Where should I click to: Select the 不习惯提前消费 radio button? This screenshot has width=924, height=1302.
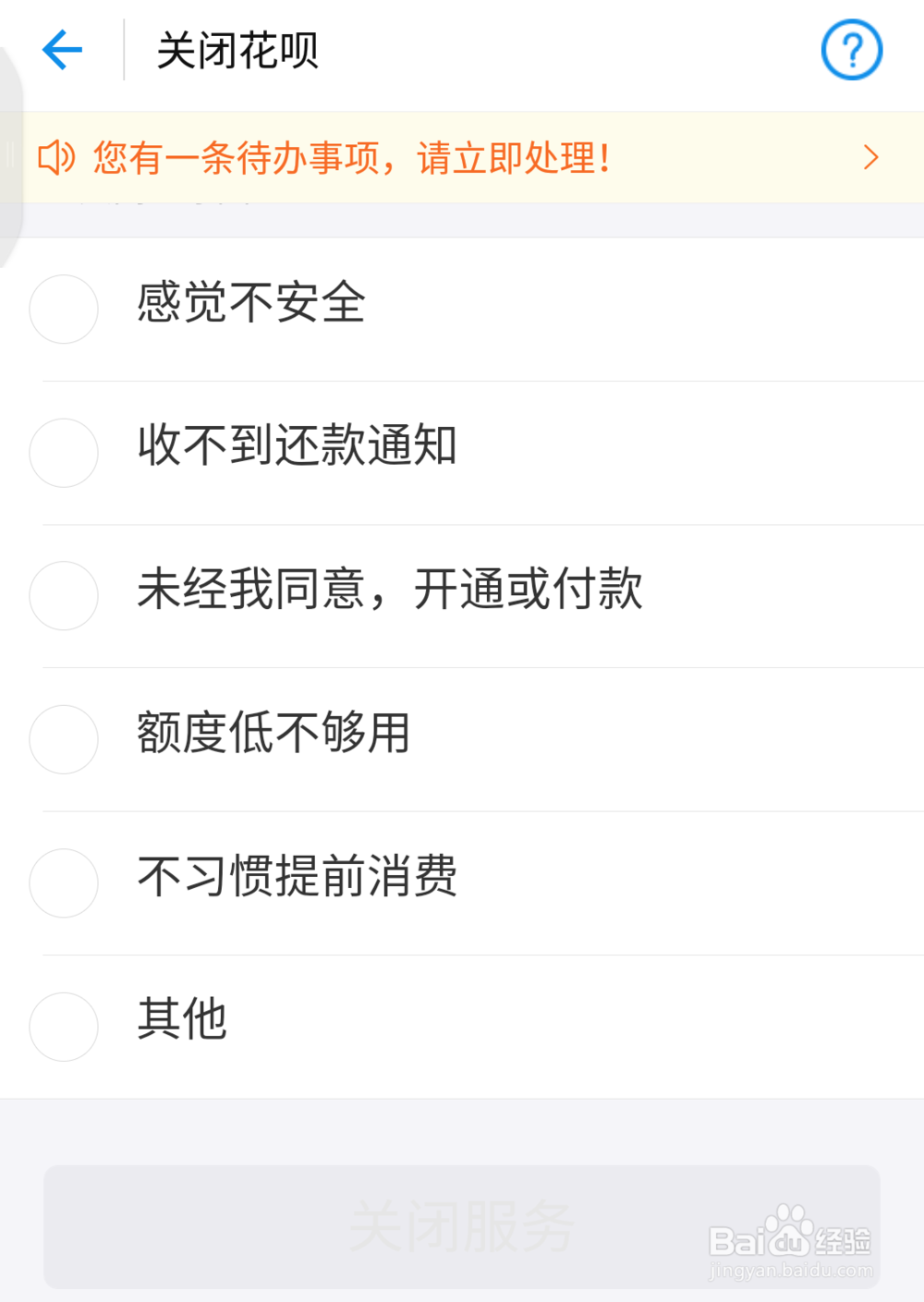(x=64, y=883)
